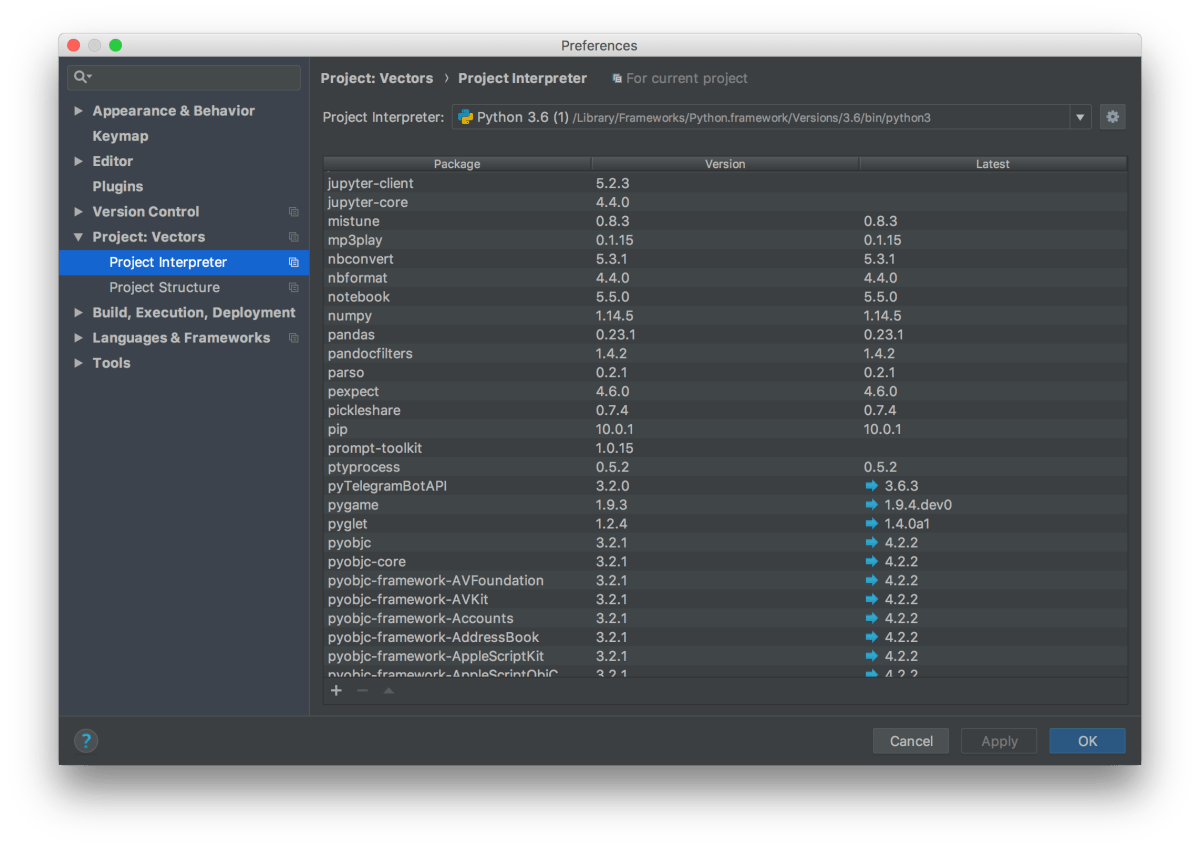Image resolution: width=1200 pixels, height=849 pixels.
Task: Click the update arrow for pygame
Action: click(872, 505)
